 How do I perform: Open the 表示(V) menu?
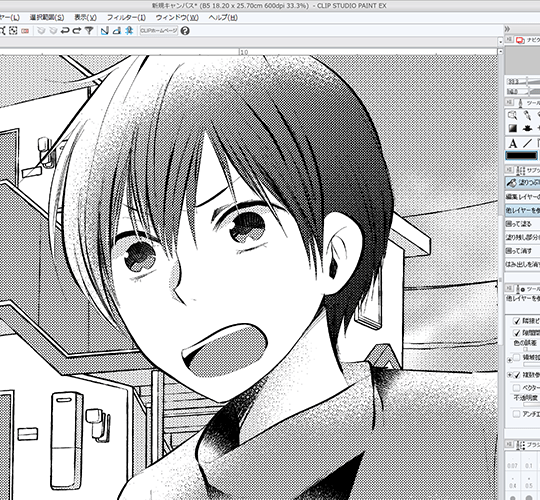click(x=85, y=18)
